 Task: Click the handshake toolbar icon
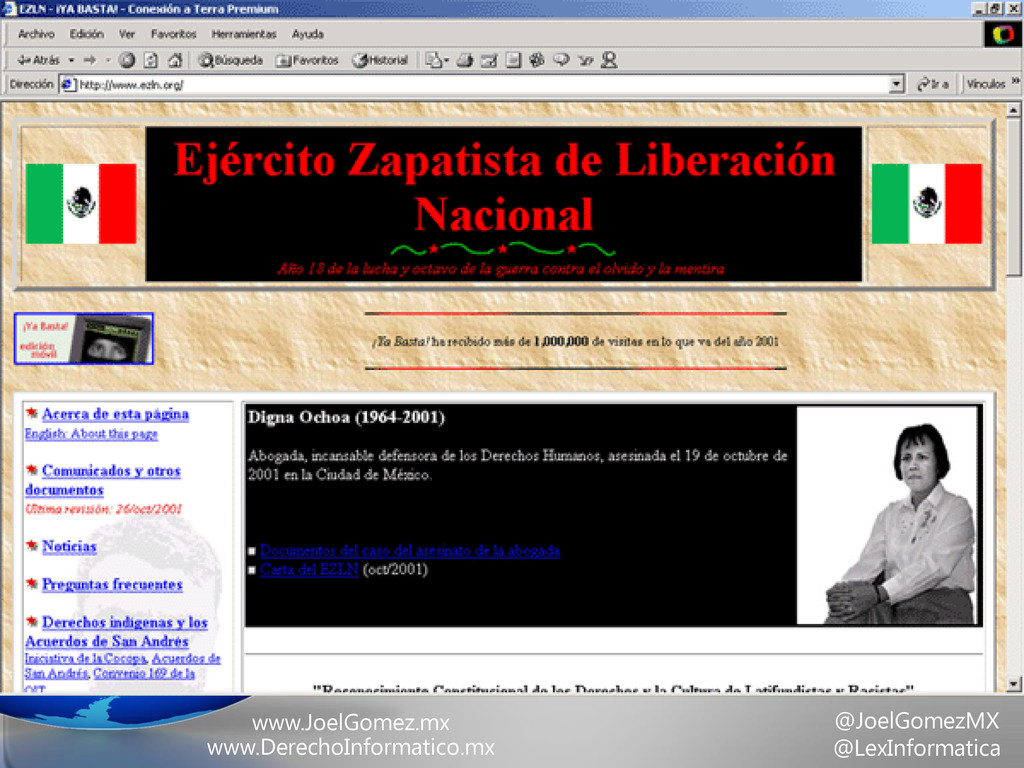585,60
